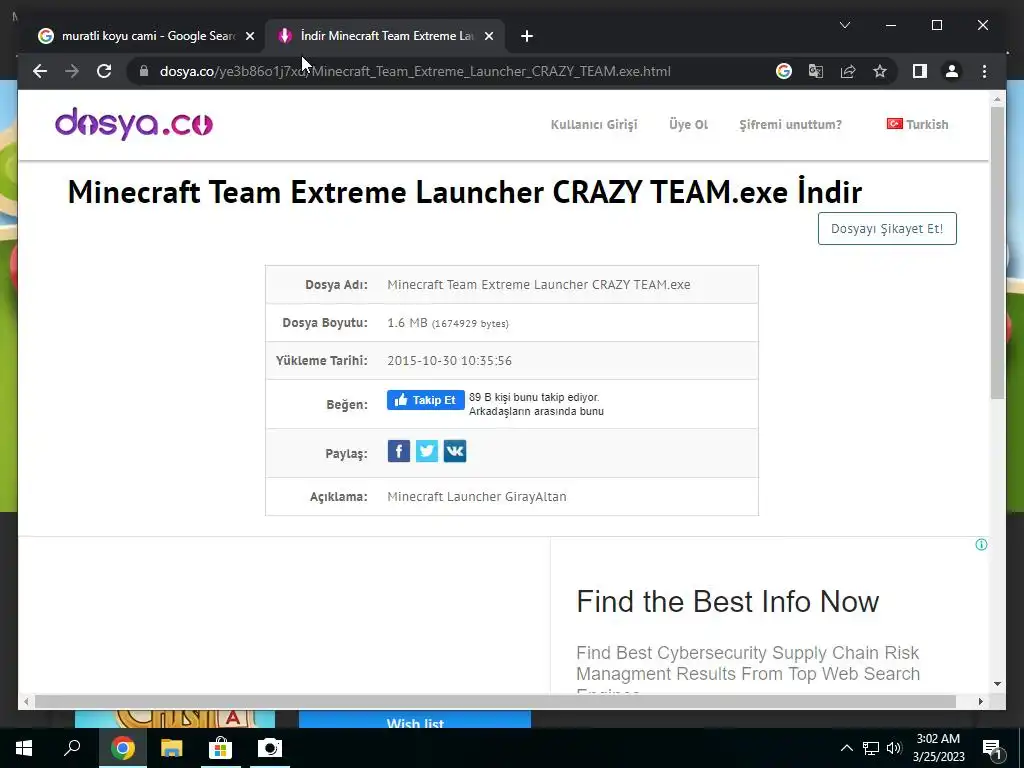Image resolution: width=1024 pixels, height=768 pixels.
Task: Close the Google Search tab
Action: (x=249, y=36)
